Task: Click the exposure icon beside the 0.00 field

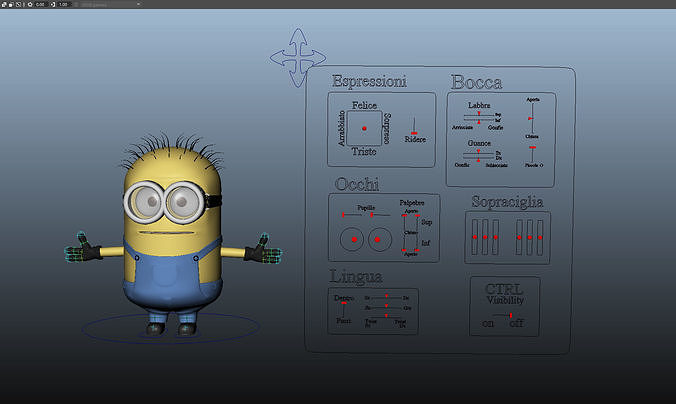Action: 30,4
